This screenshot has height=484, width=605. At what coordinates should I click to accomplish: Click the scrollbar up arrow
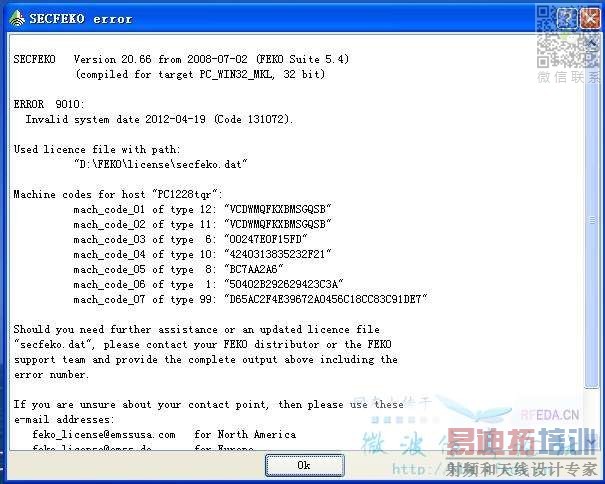pos(591,42)
